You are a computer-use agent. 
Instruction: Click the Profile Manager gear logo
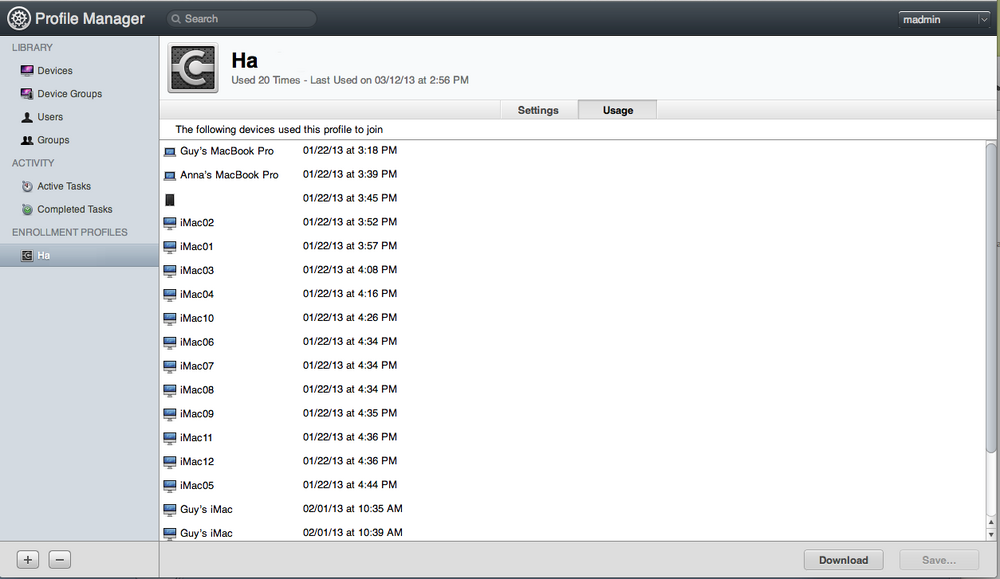tap(19, 18)
